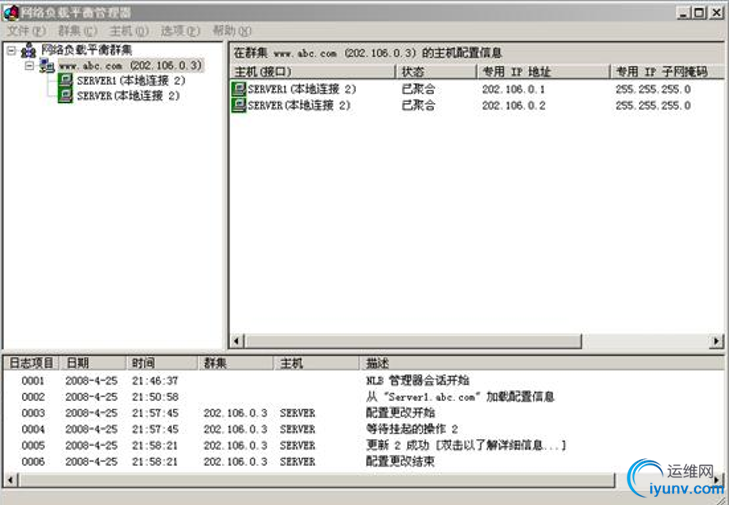Sort by 状态 column header
The image size is (730, 505).
click(436, 72)
